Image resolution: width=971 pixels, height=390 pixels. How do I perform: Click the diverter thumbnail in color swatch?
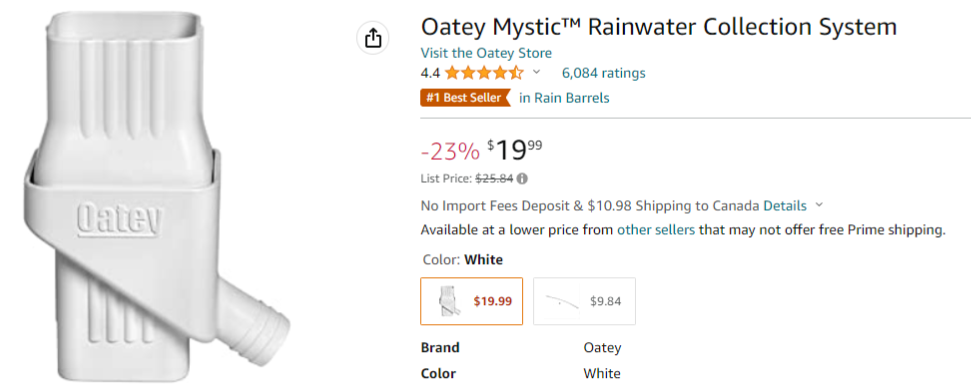[x=449, y=301]
